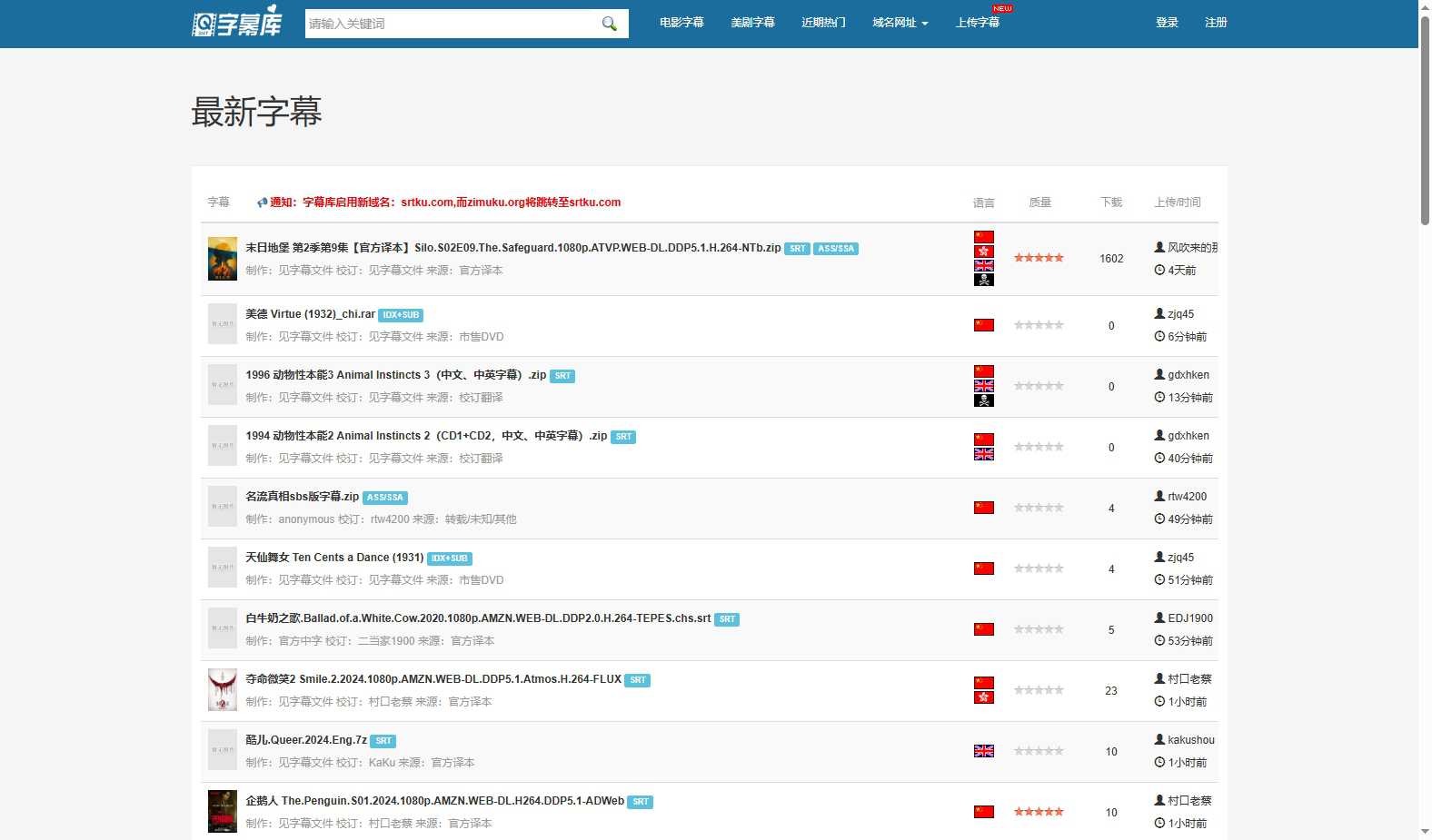
Task: Open the Smile 2 subtitle title link
Action: 433,679
